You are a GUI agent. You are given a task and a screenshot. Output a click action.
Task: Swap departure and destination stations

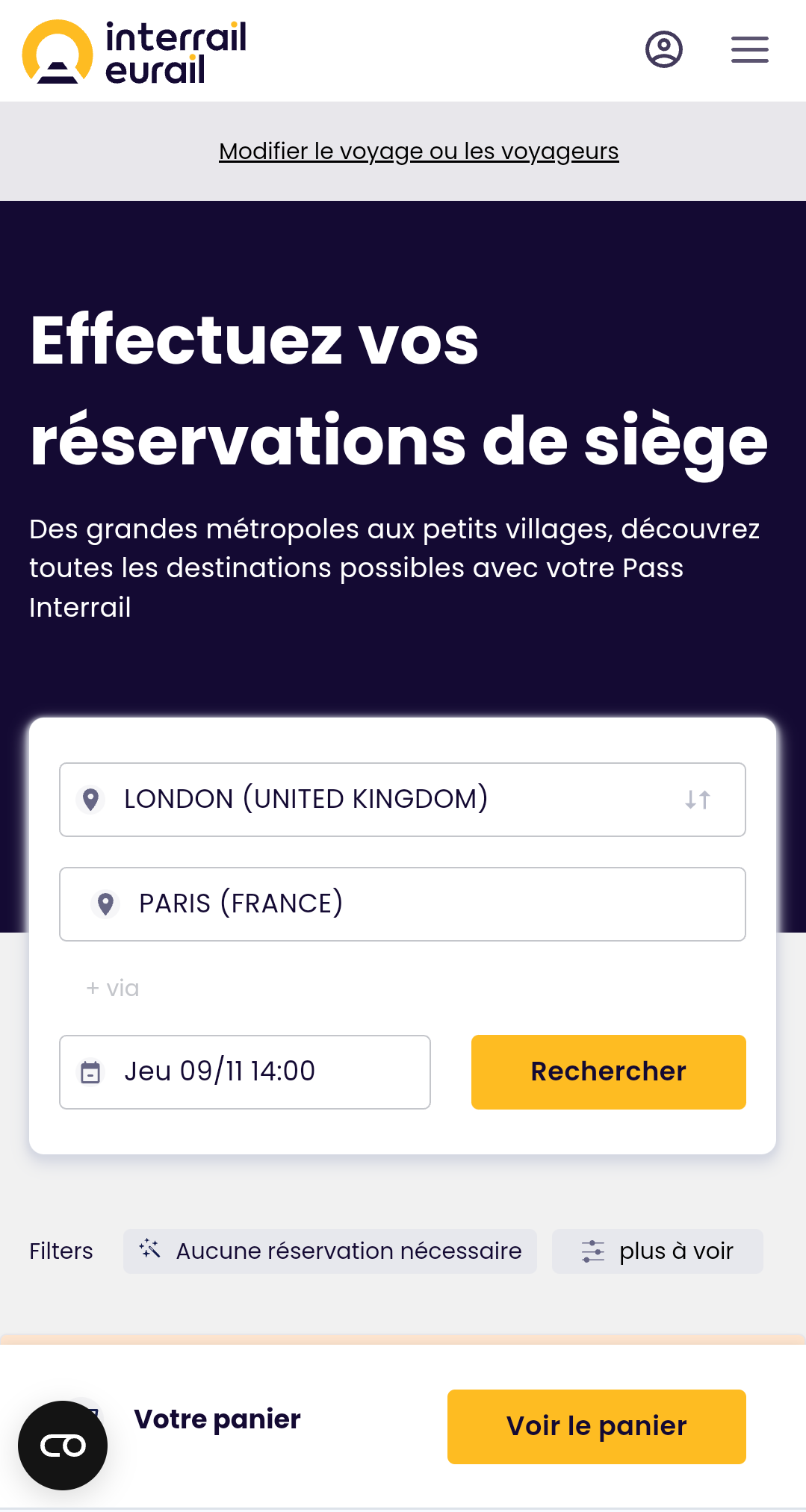coord(697,800)
